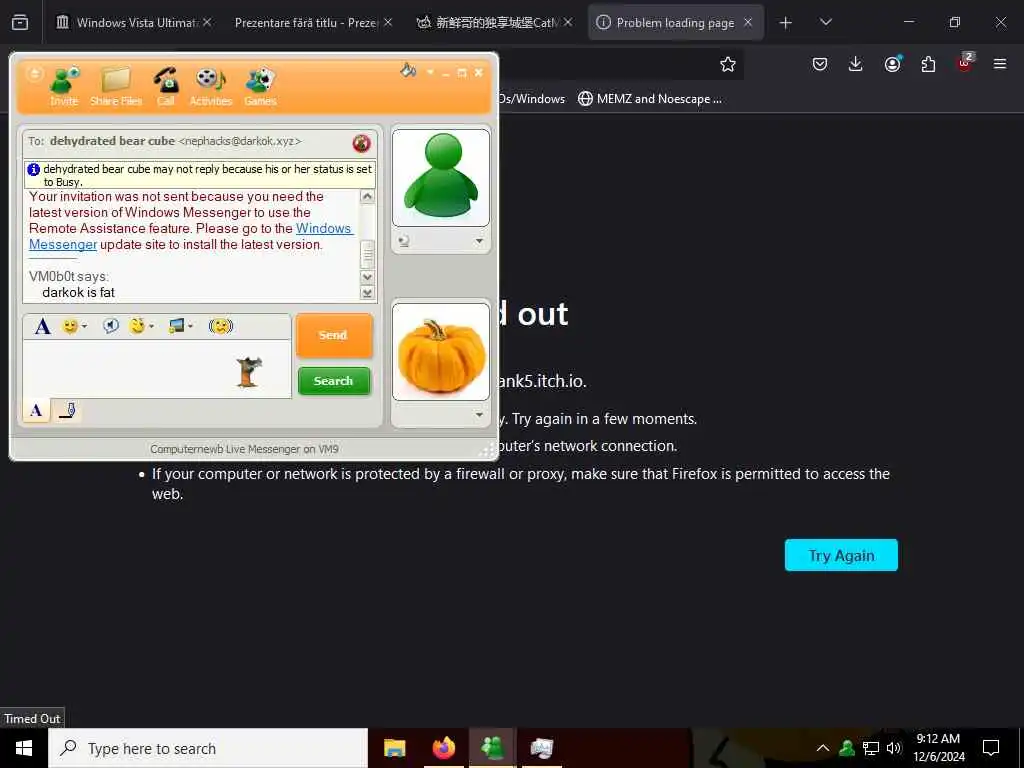Expand the Messenger show menu arrow

[430, 72]
